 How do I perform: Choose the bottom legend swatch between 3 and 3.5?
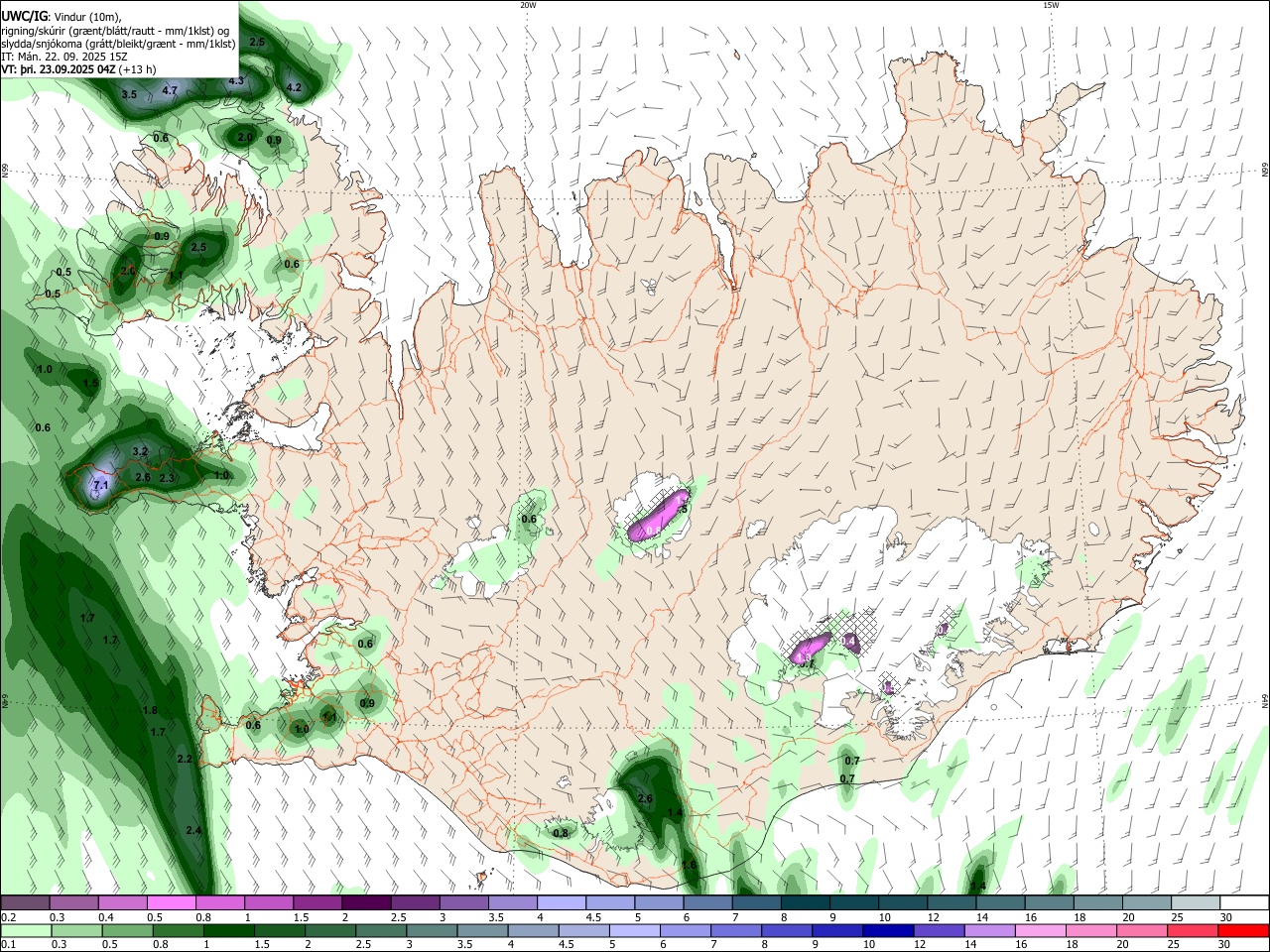click(x=432, y=930)
